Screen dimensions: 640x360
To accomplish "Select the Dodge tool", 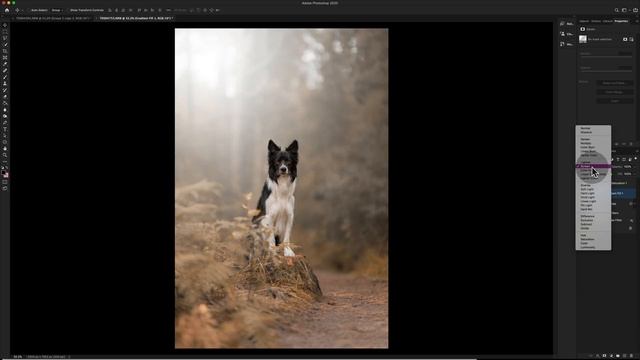I will click(5, 116).
